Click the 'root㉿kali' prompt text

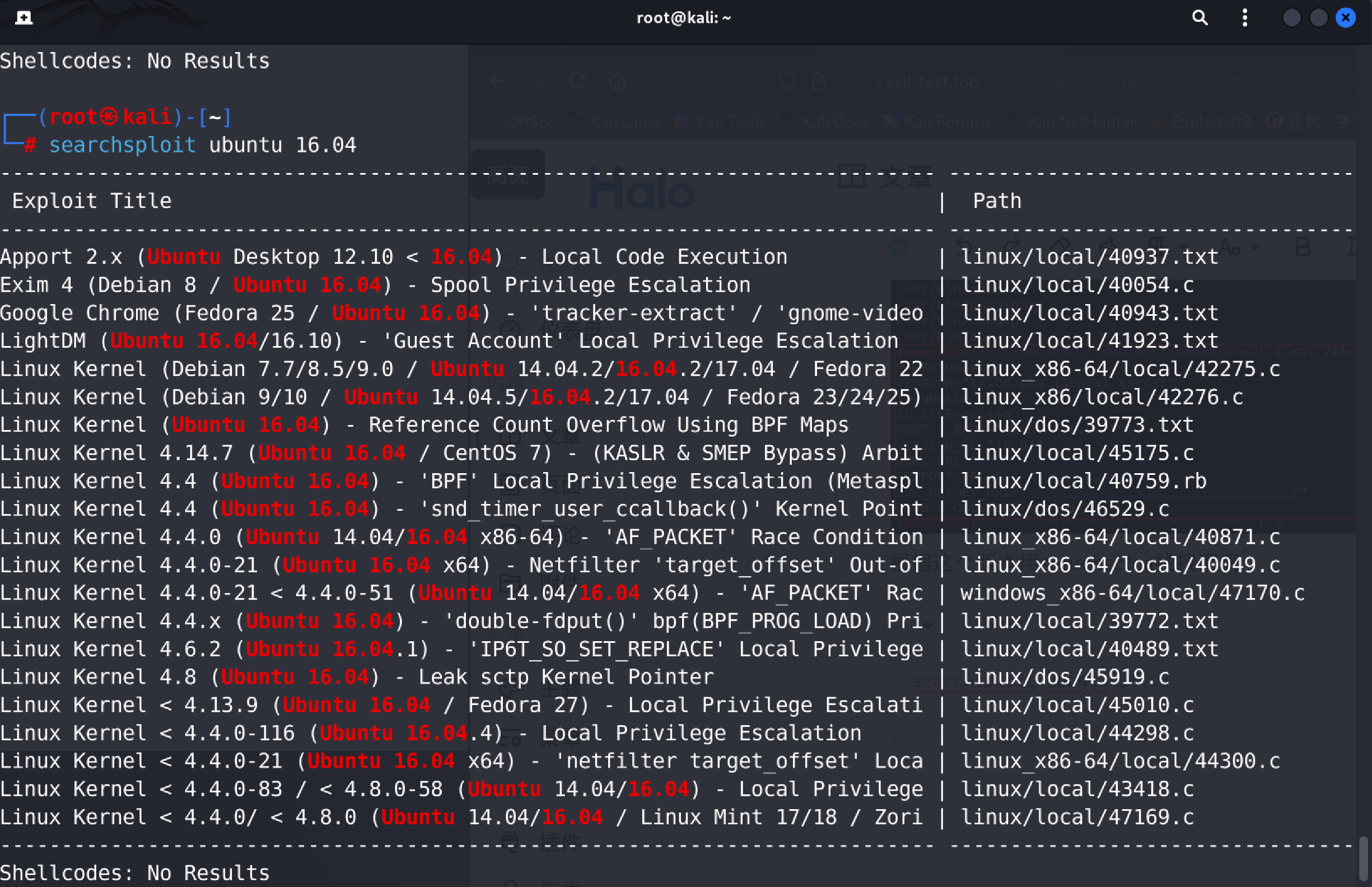coord(110,117)
